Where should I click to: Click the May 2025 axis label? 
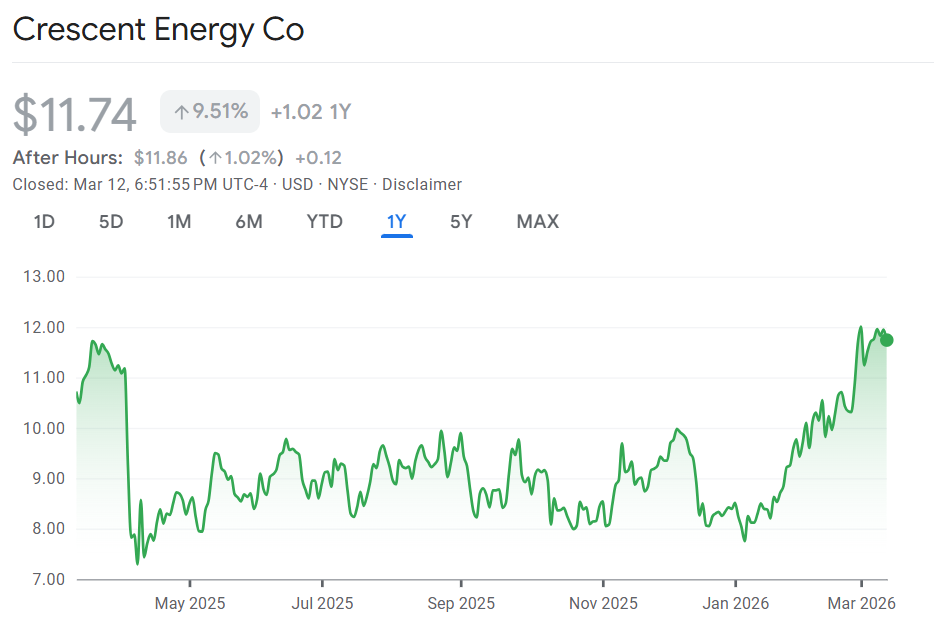(189, 603)
